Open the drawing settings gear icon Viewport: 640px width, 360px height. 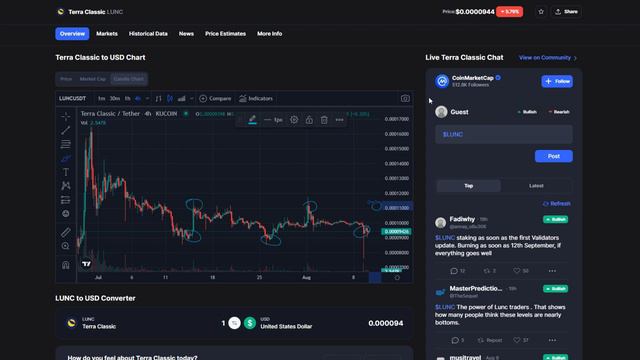coord(294,120)
